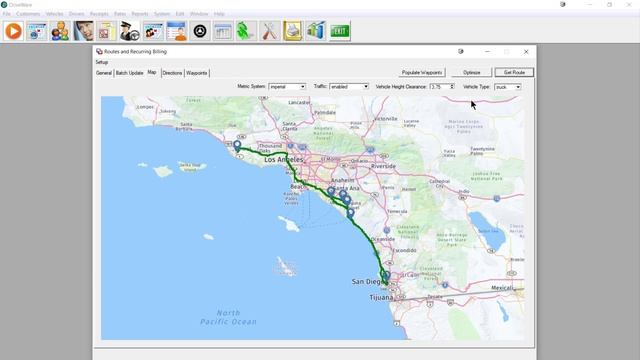Click the orange play button in the toolbar
This screenshot has height=360, width=640.
click(x=13, y=31)
